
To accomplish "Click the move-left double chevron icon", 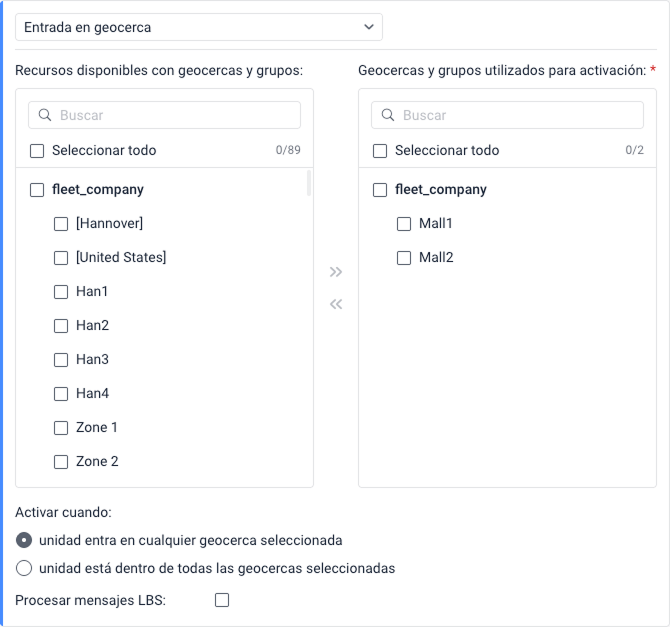I will [336, 304].
